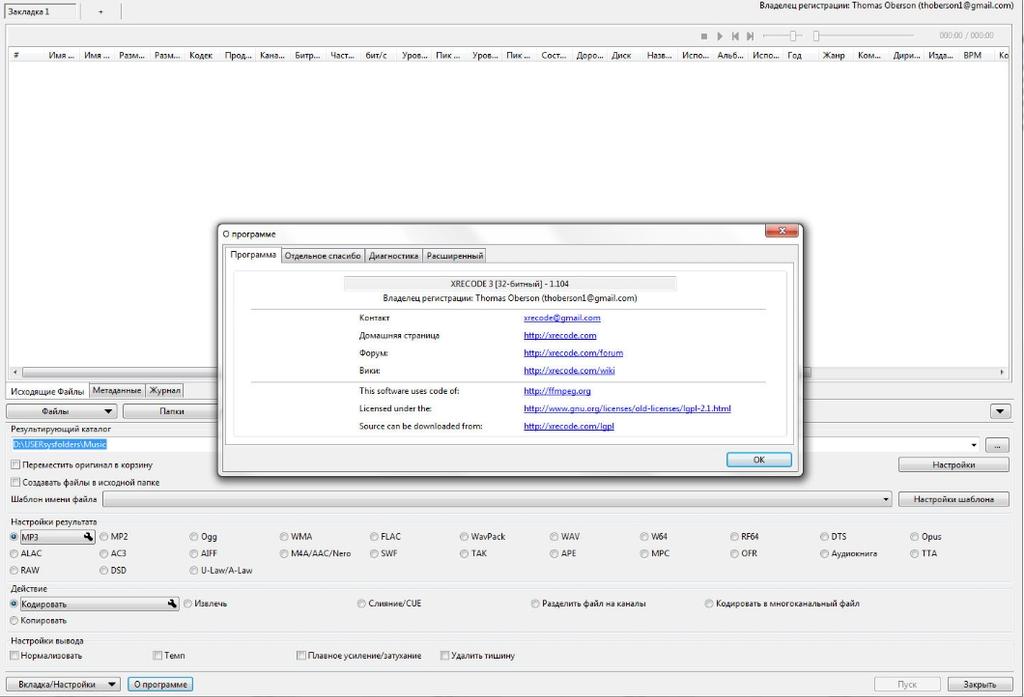Select the Извлечь action
Screen dimensions: 1024x697
pos(205,604)
